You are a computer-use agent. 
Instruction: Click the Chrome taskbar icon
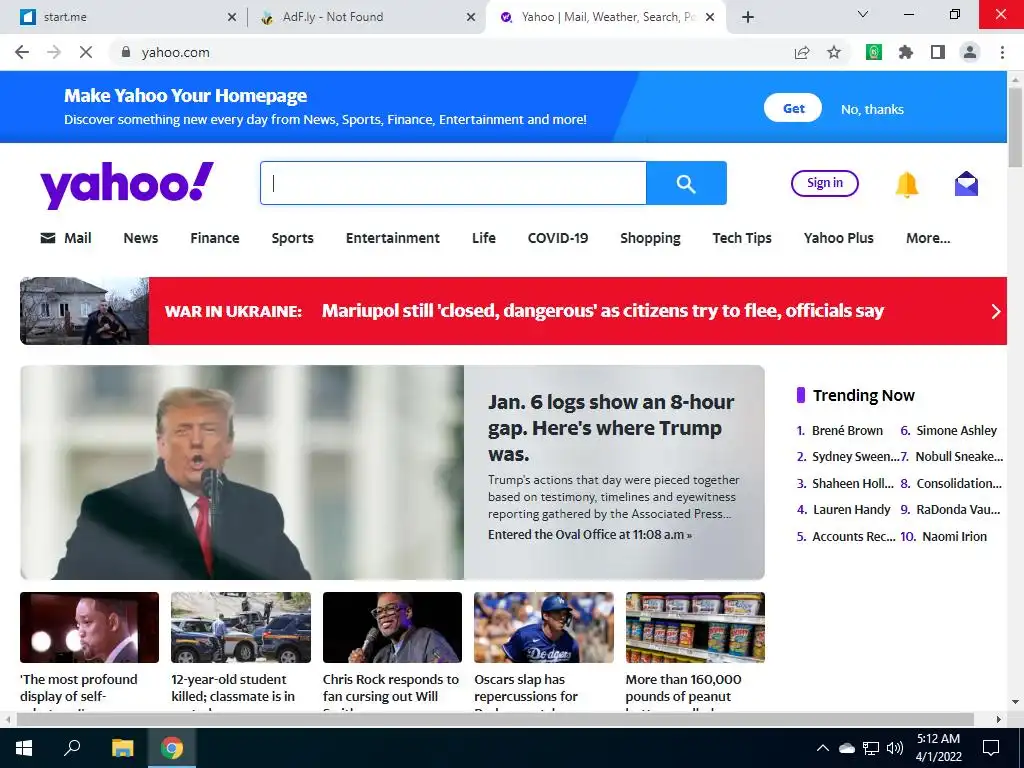pyautogui.click(x=172, y=748)
